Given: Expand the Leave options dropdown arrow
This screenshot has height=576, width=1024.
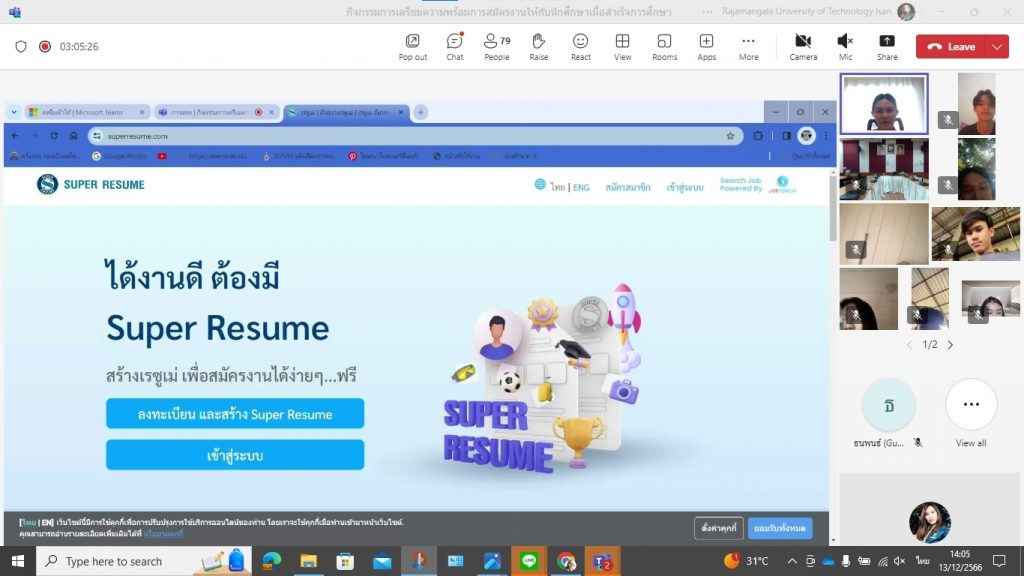Looking at the screenshot, I should [997, 46].
